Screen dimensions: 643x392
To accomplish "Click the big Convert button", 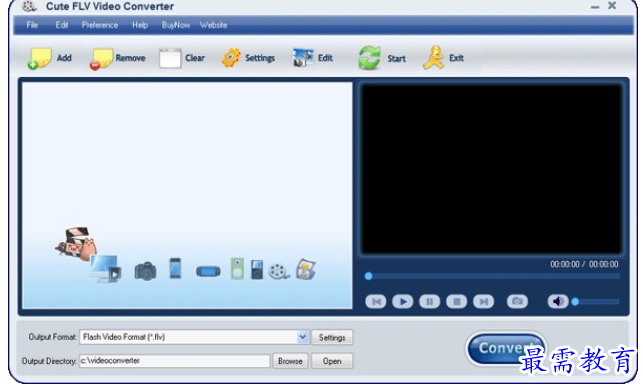I will 506,348.
